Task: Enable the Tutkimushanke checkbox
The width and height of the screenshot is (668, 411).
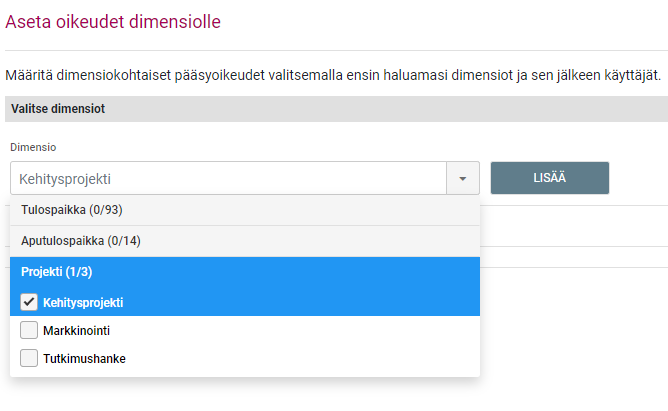Action: [x=29, y=358]
